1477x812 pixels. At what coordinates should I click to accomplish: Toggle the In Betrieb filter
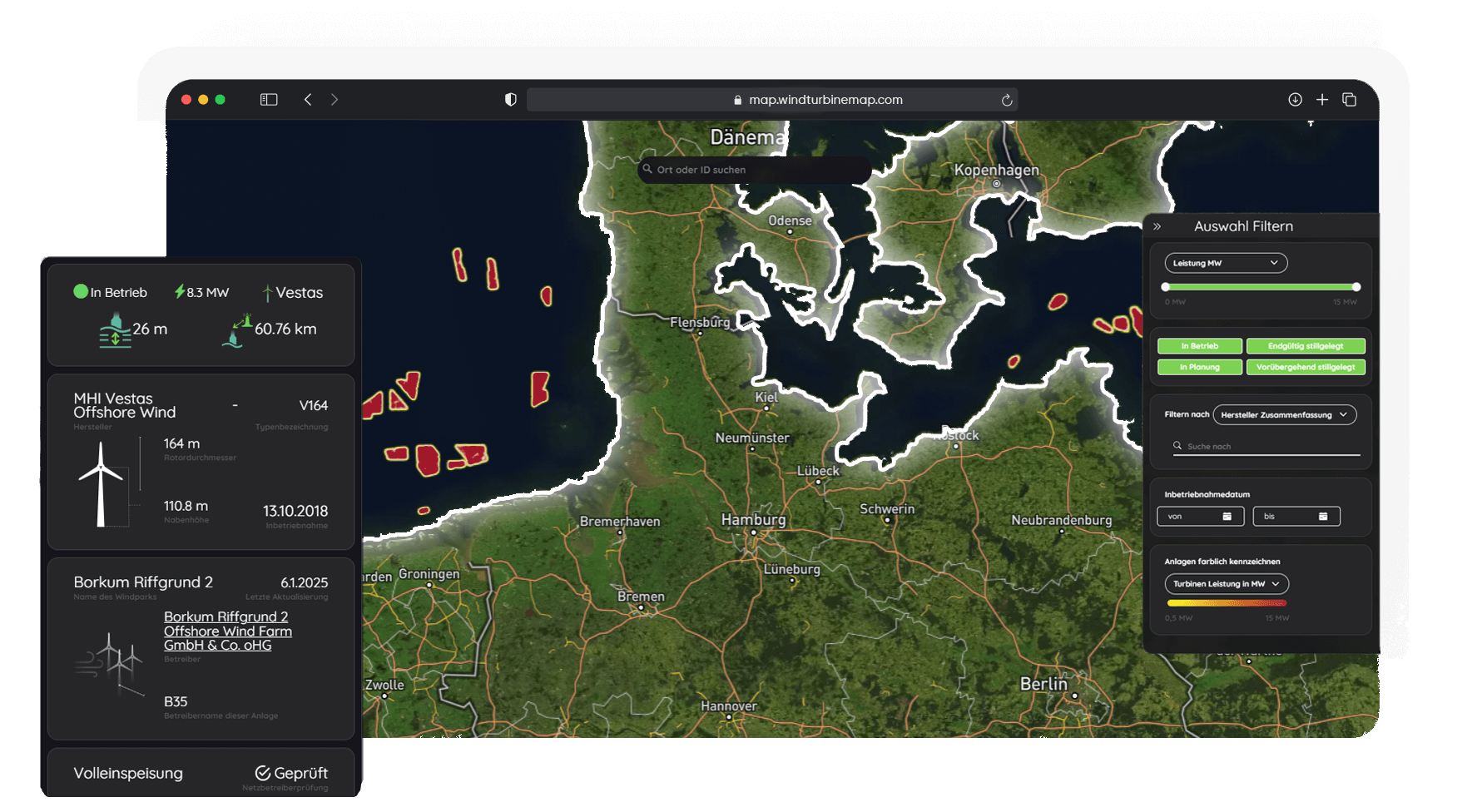1200,346
